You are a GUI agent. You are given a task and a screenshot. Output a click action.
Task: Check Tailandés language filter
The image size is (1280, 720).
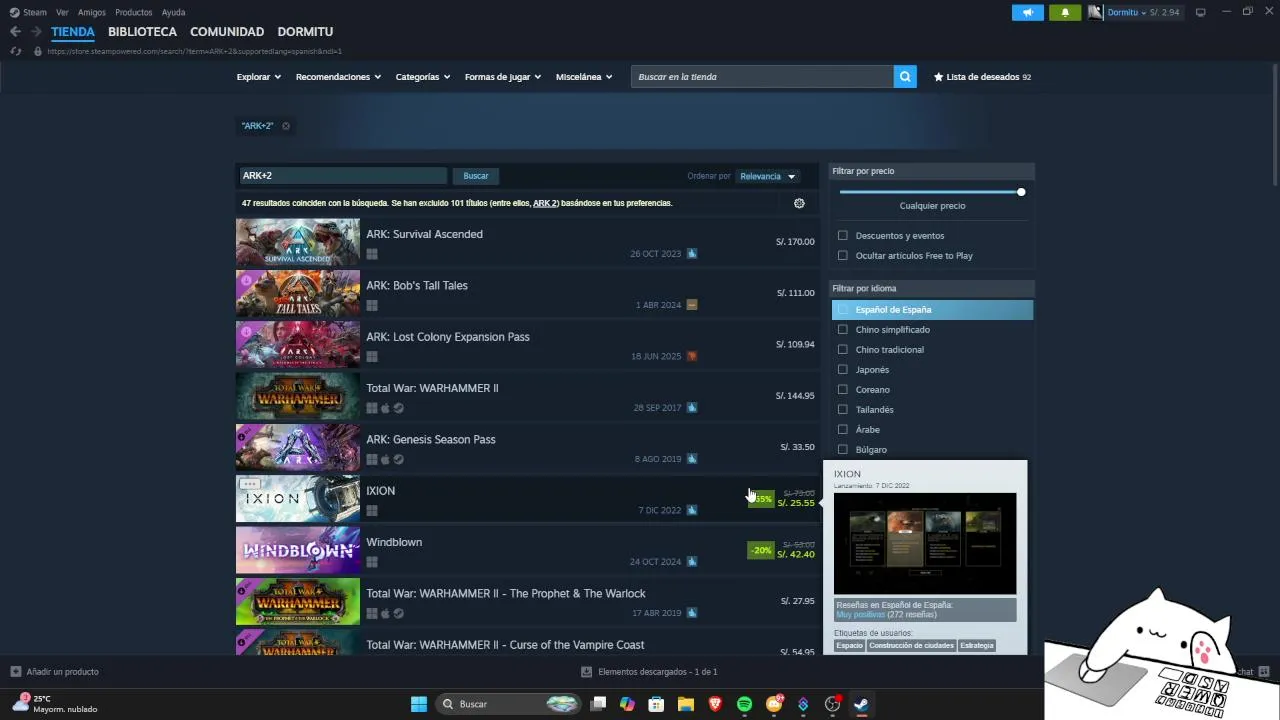(843, 410)
